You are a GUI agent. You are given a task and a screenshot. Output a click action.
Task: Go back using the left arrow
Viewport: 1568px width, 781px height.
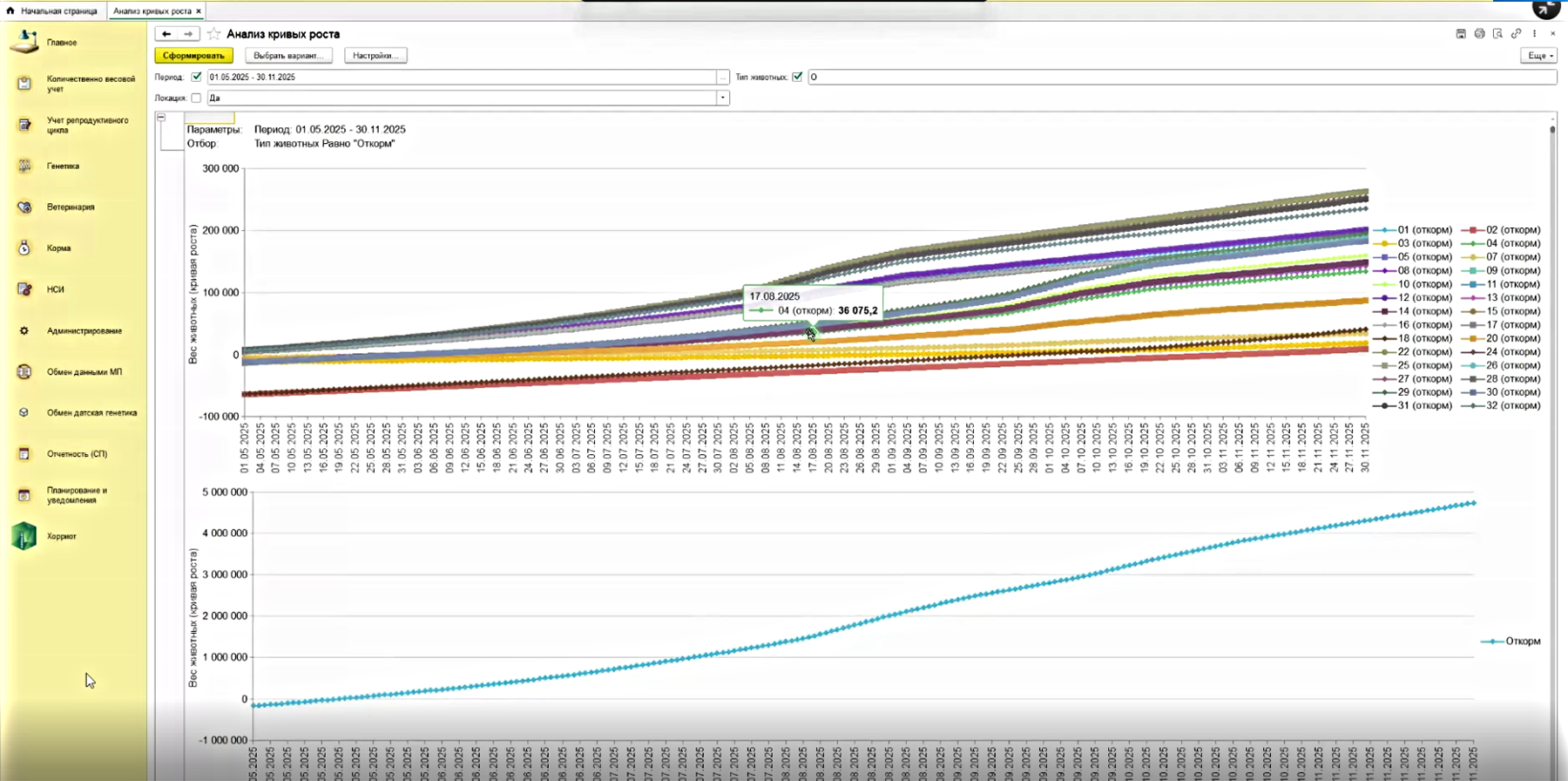click(166, 34)
